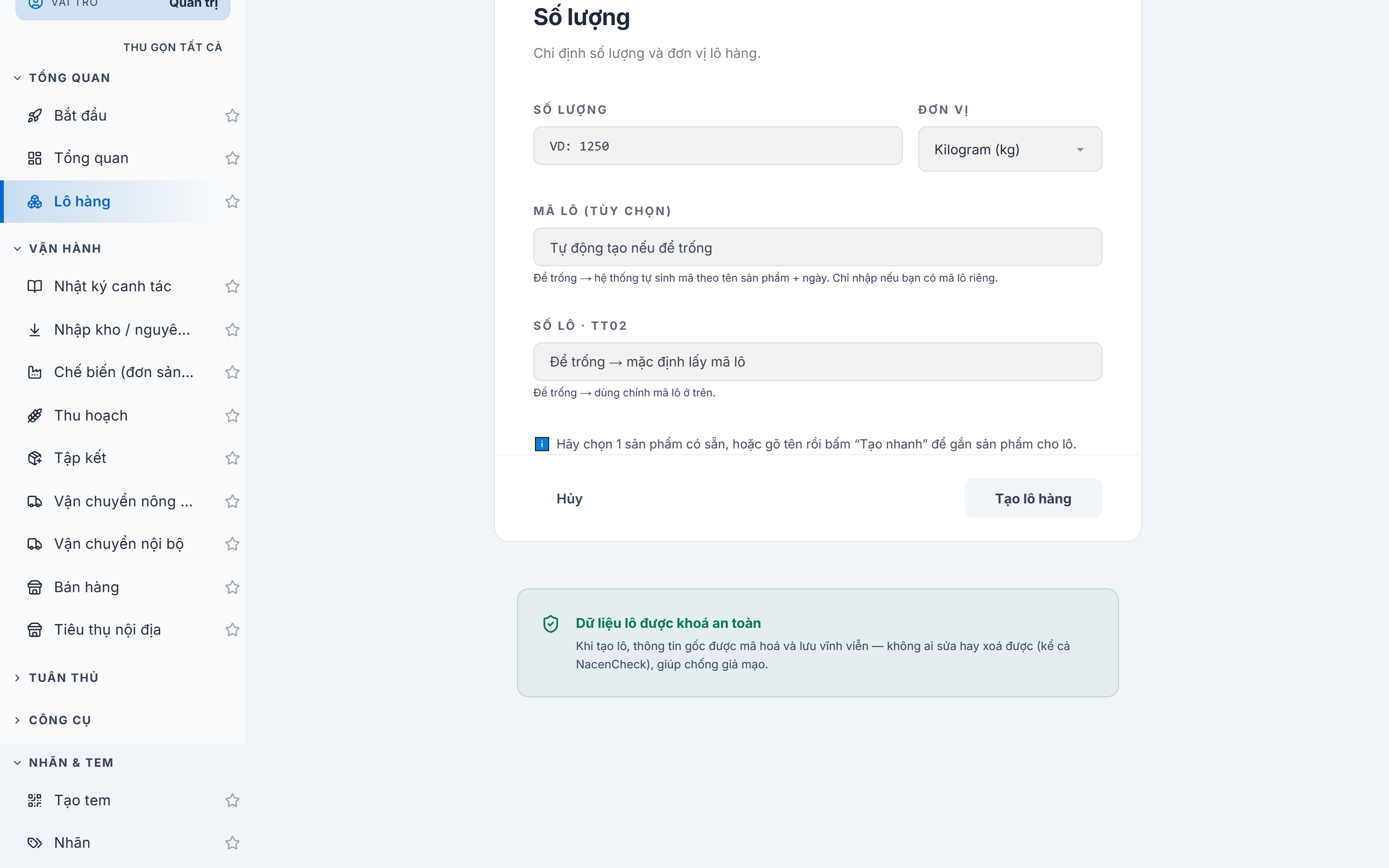Screen dimensions: 1389x868
Task: Open the Đơn vị Kilogram dropdown
Action: 1009,149
